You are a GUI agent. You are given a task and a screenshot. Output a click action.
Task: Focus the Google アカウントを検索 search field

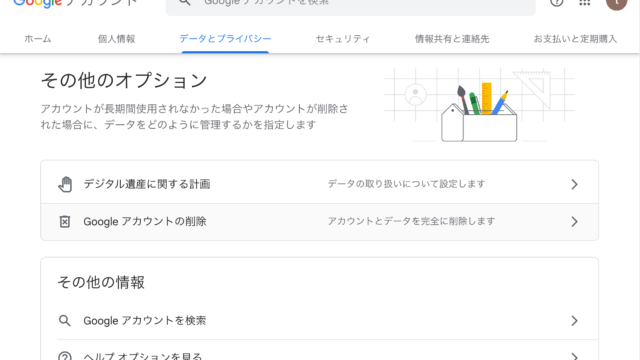click(x=351, y=4)
